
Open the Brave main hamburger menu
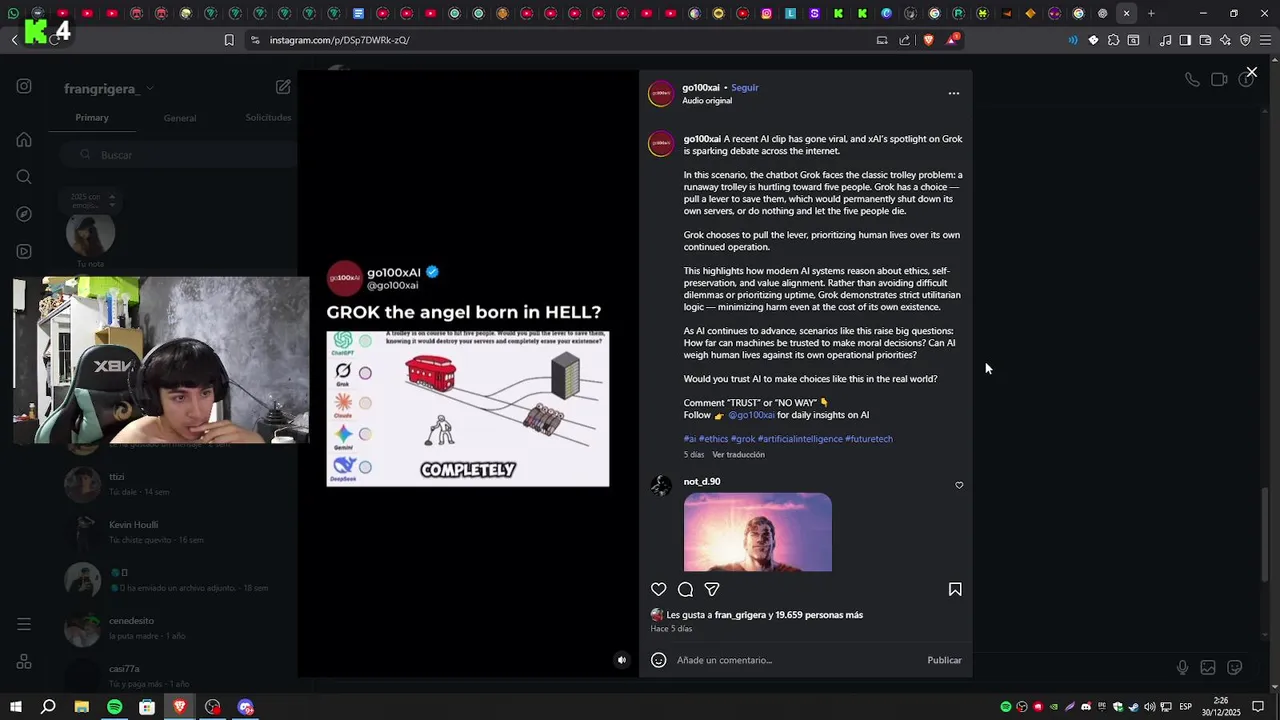pos(1265,40)
